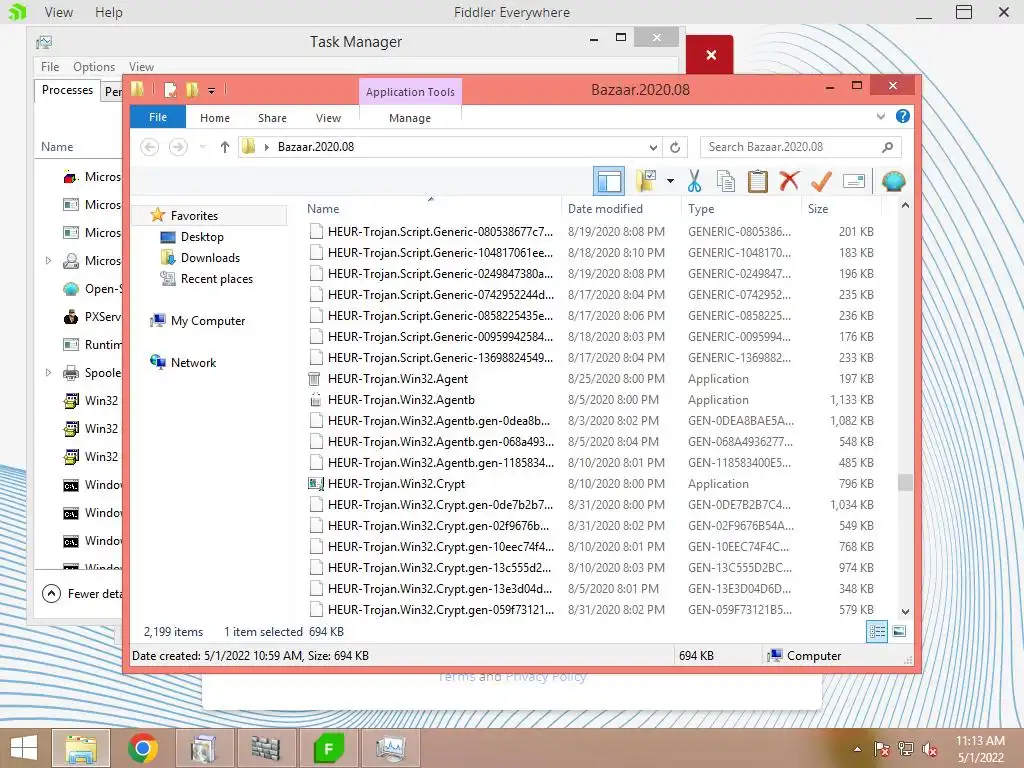Click the Search Bazaar.2020.08 field

(x=801, y=147)
